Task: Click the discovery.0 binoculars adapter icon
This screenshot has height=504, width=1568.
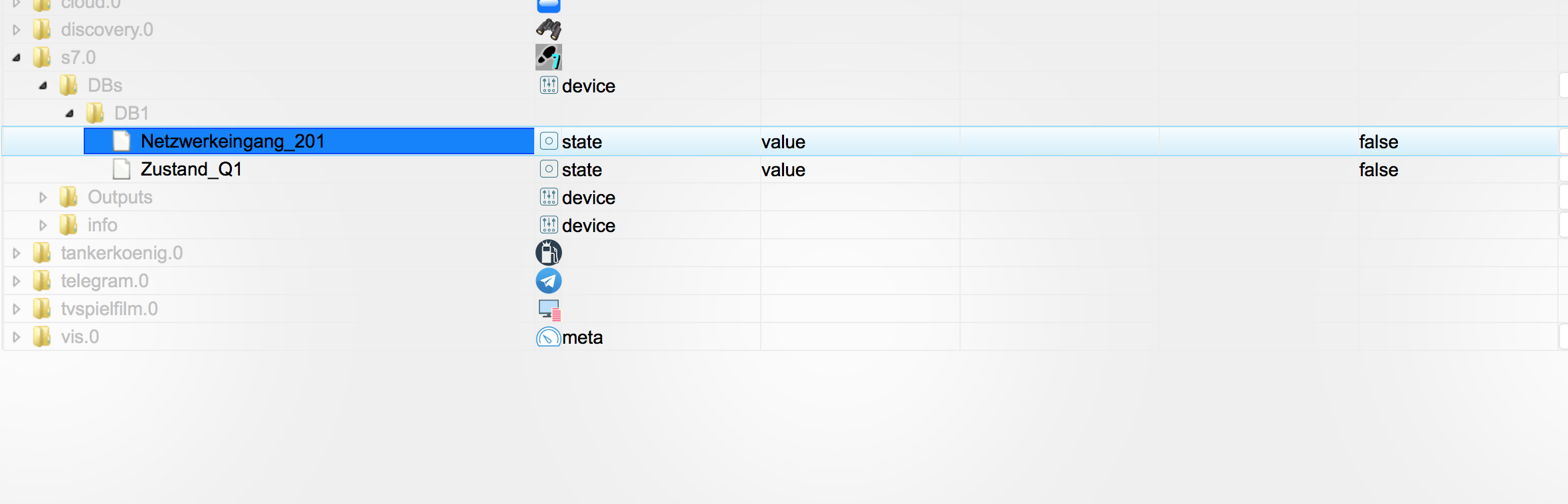Action: tap(549, 29)
